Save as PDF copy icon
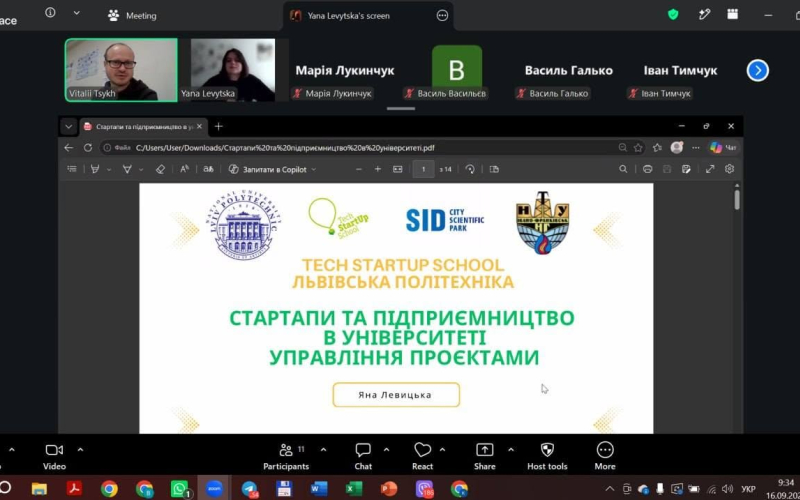Screen dimensions: 800x500 686,169
